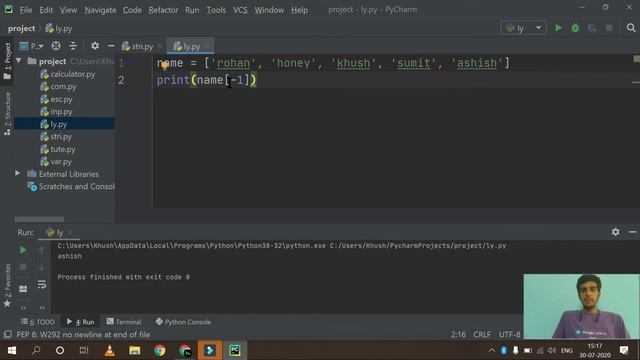Open var.py in project tree
The width and height of the screenshot is (640, 360).
click(x=56, y=162)
